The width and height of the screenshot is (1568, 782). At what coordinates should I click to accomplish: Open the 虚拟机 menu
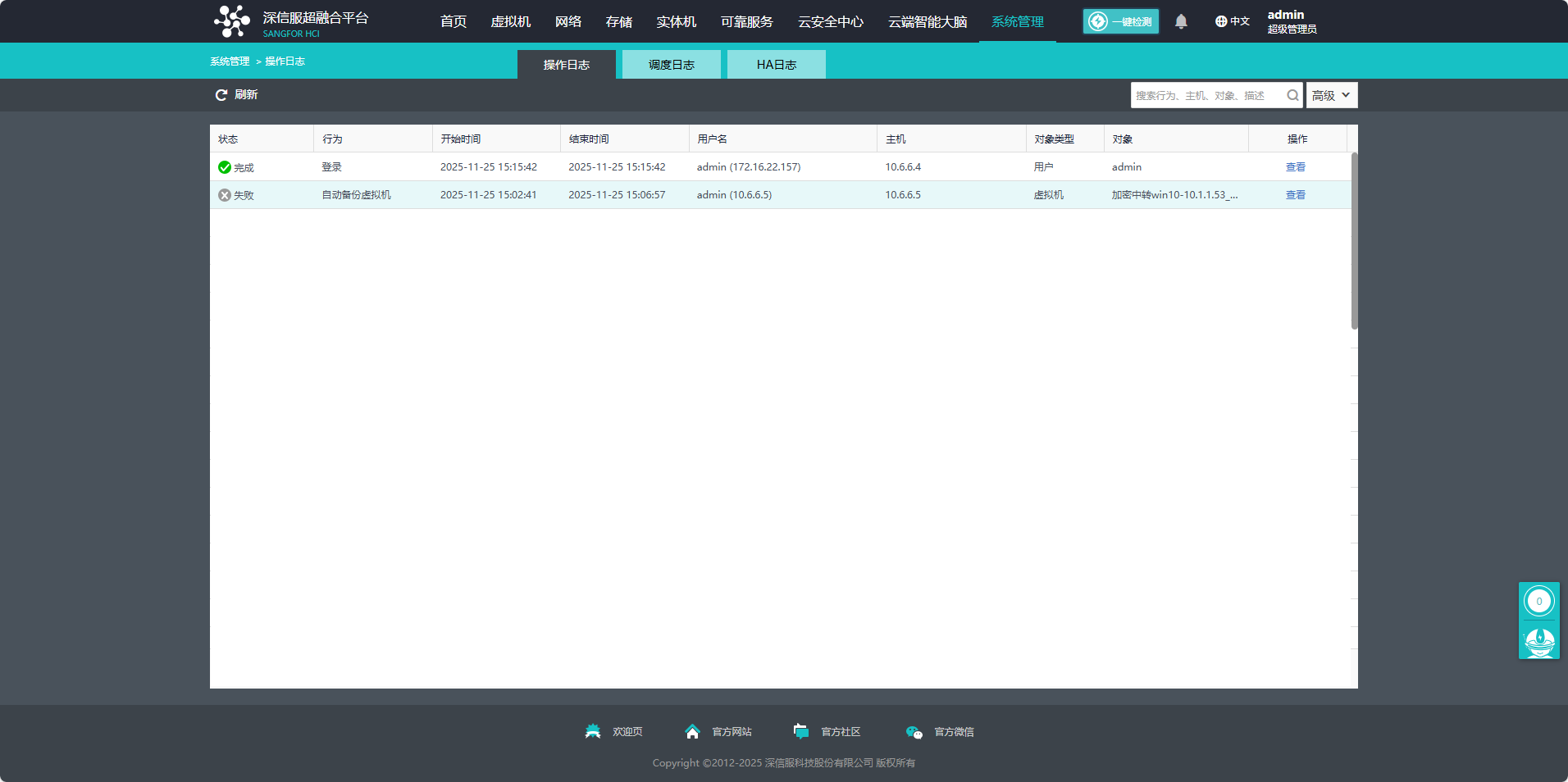click(x=511, y=21)
